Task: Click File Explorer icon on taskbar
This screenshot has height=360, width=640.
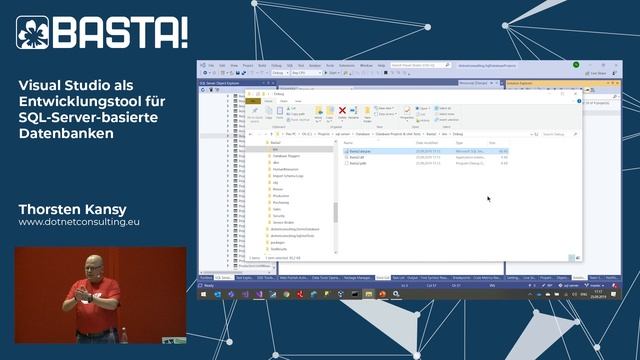Action: point(369,294)
